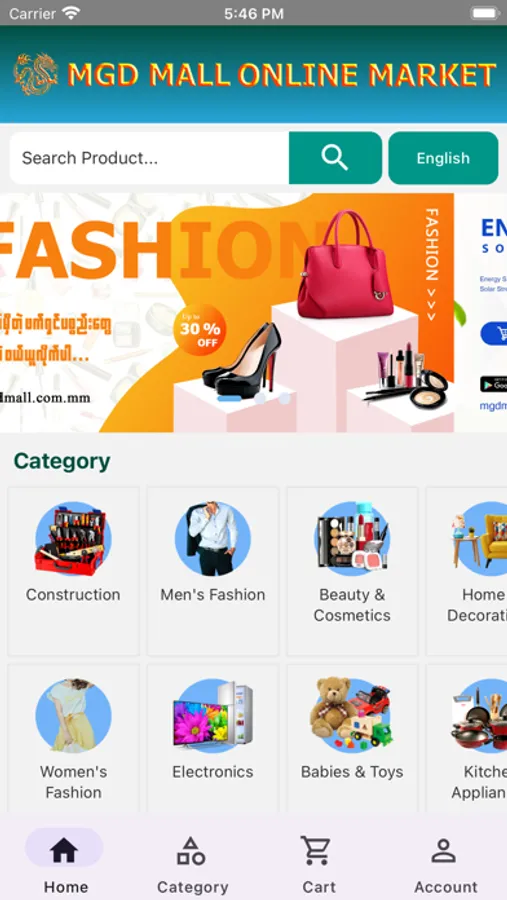Switch to the Category tab
Screen dimensions: 507x900
point(192,864)
